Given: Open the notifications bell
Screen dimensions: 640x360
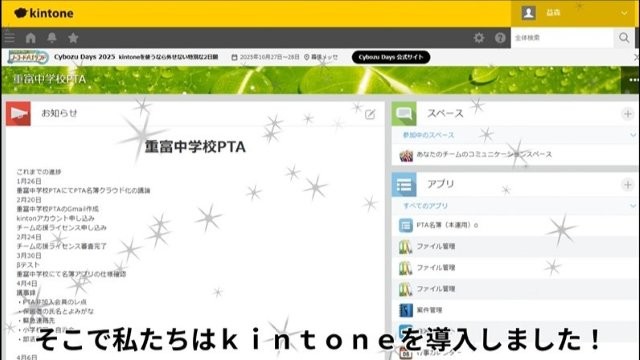Looking at the screenshot, I should 52,38.
